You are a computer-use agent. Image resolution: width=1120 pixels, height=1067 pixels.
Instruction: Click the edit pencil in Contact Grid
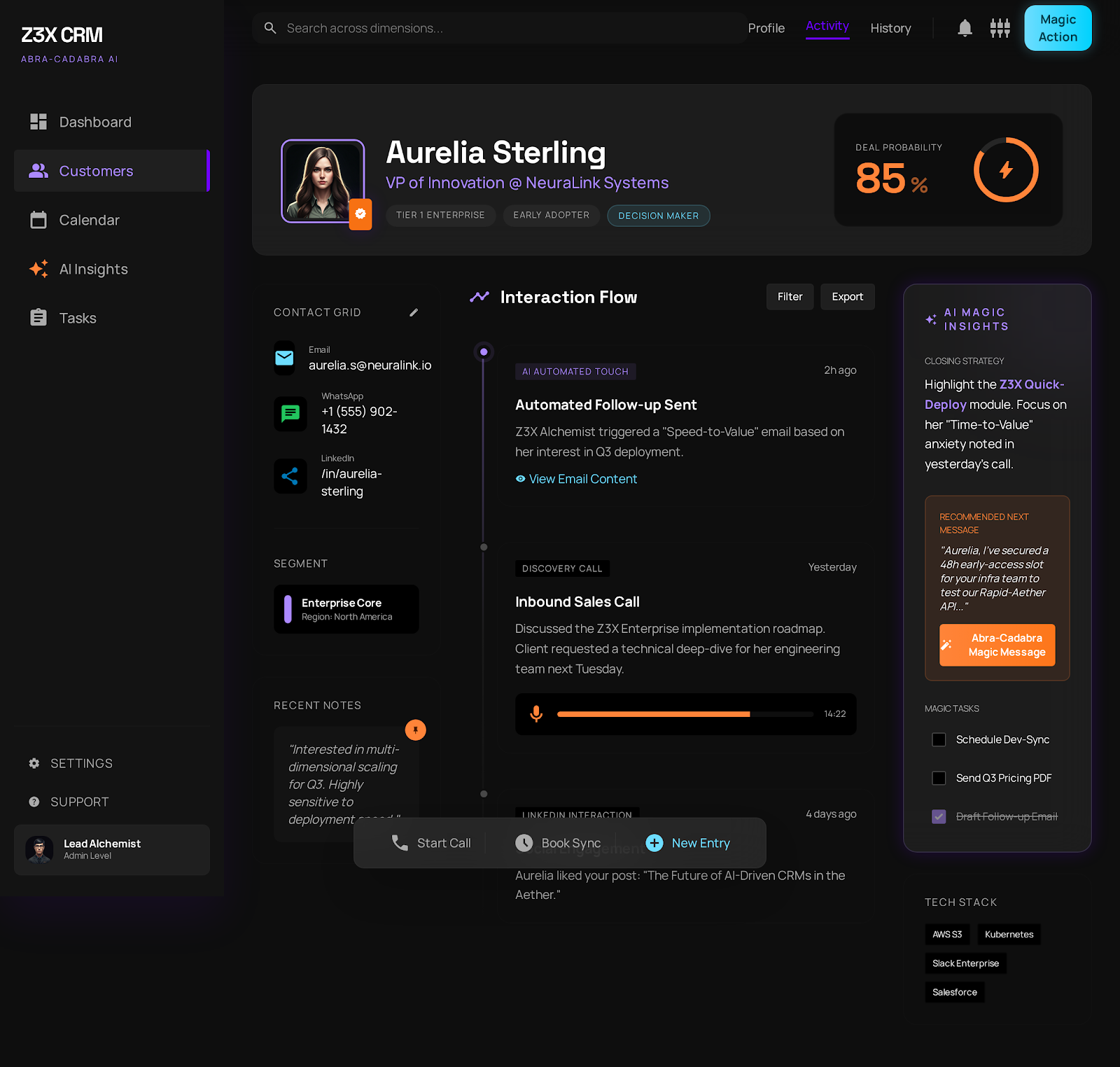point(414,312)
